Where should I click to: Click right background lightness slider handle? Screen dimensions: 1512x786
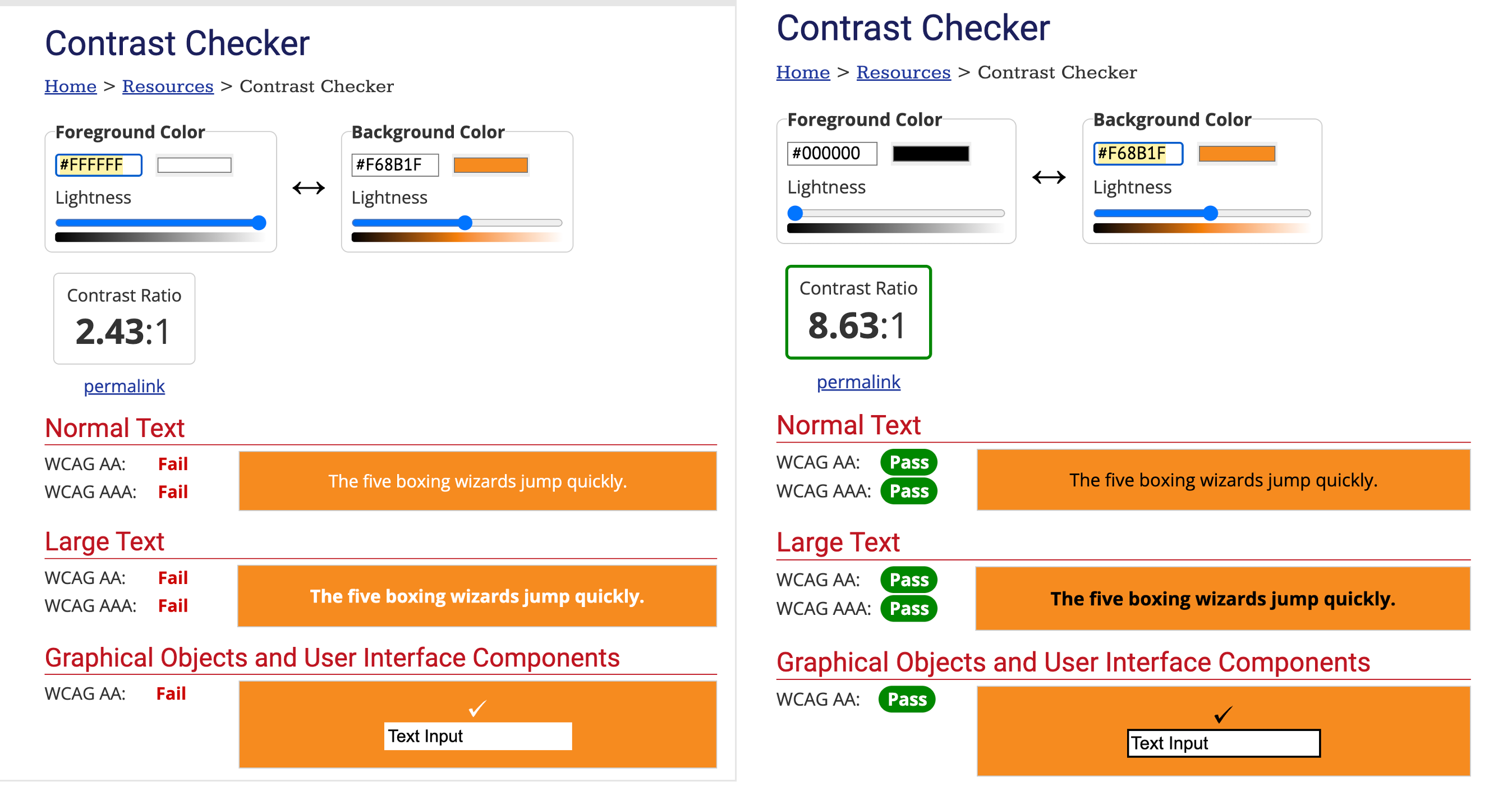tap(1210, 213)
